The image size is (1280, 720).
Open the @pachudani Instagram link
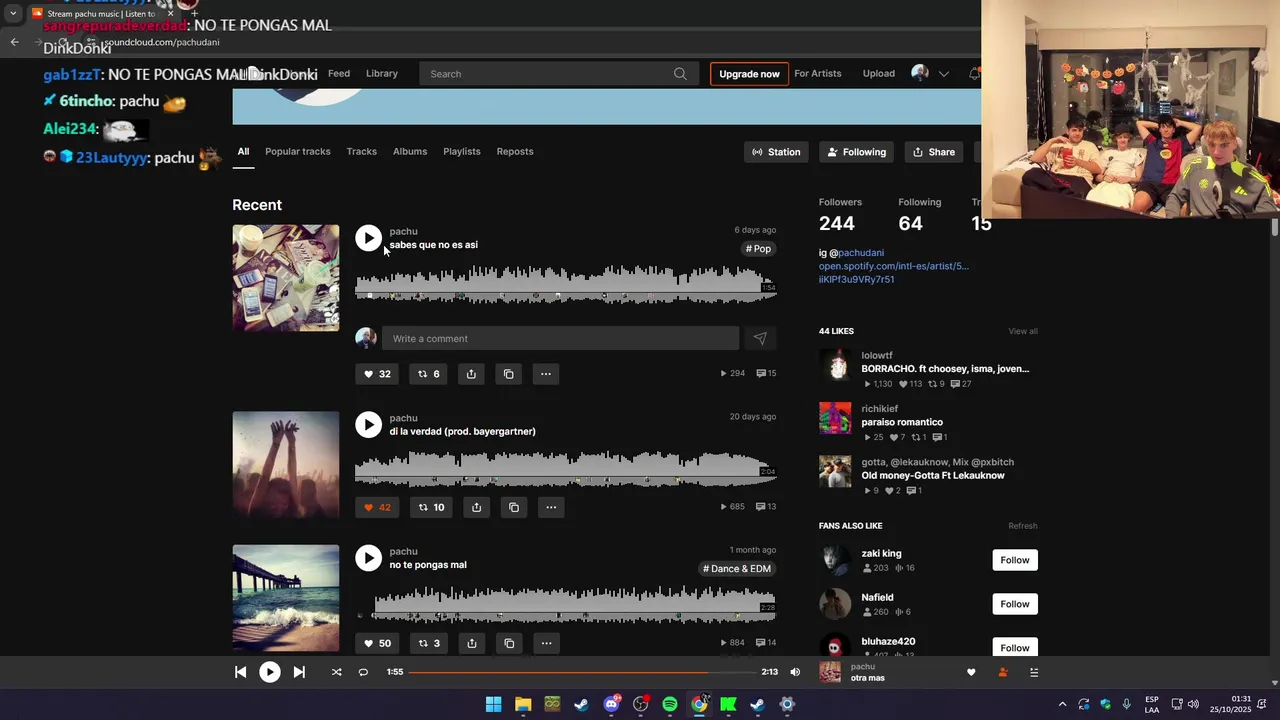point(861,253)
